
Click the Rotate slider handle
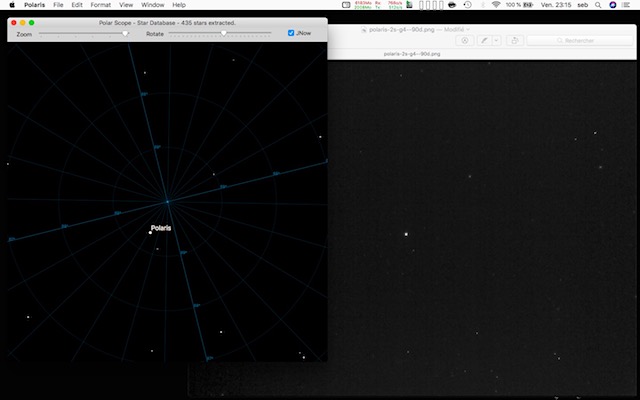click(223, 33)
